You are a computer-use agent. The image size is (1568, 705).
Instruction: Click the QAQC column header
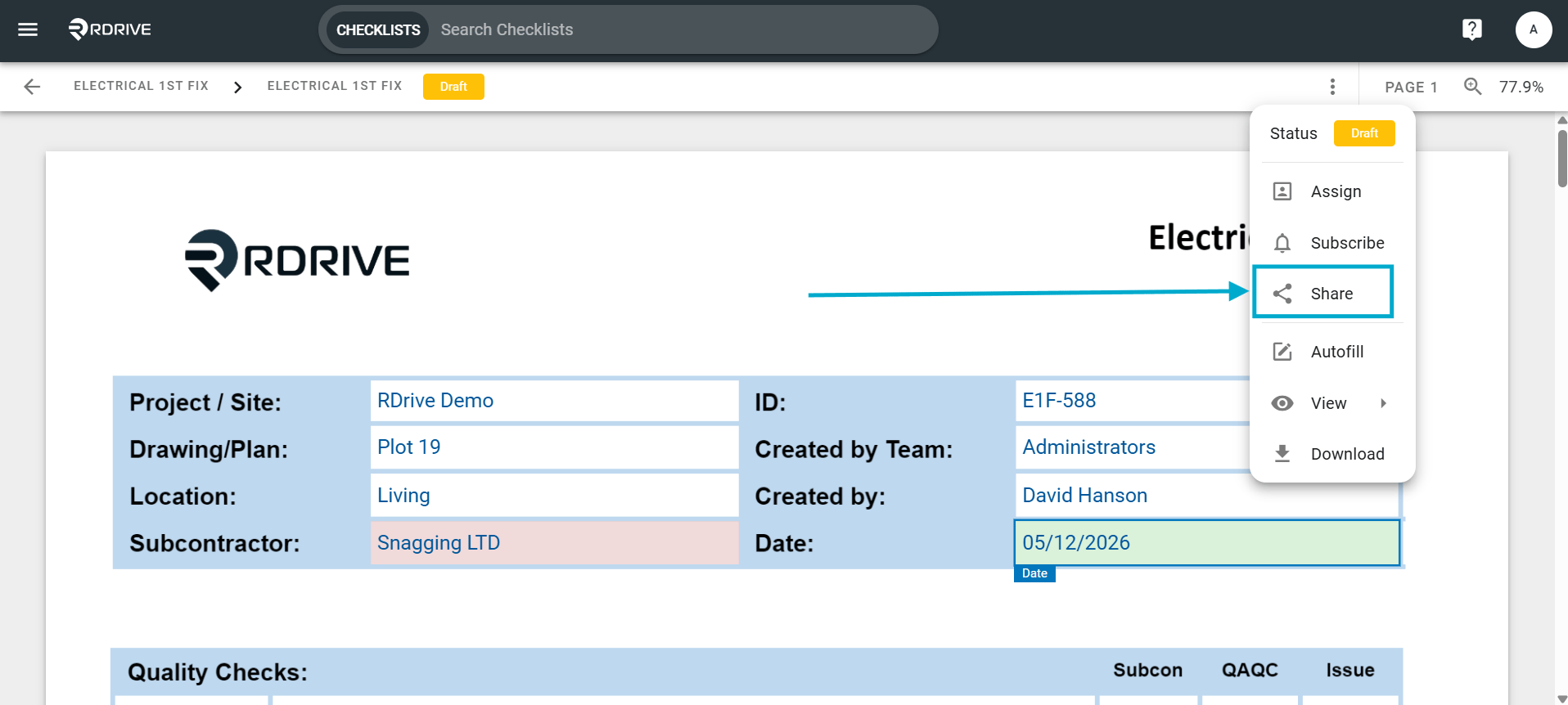click(x=1250, y=671)
